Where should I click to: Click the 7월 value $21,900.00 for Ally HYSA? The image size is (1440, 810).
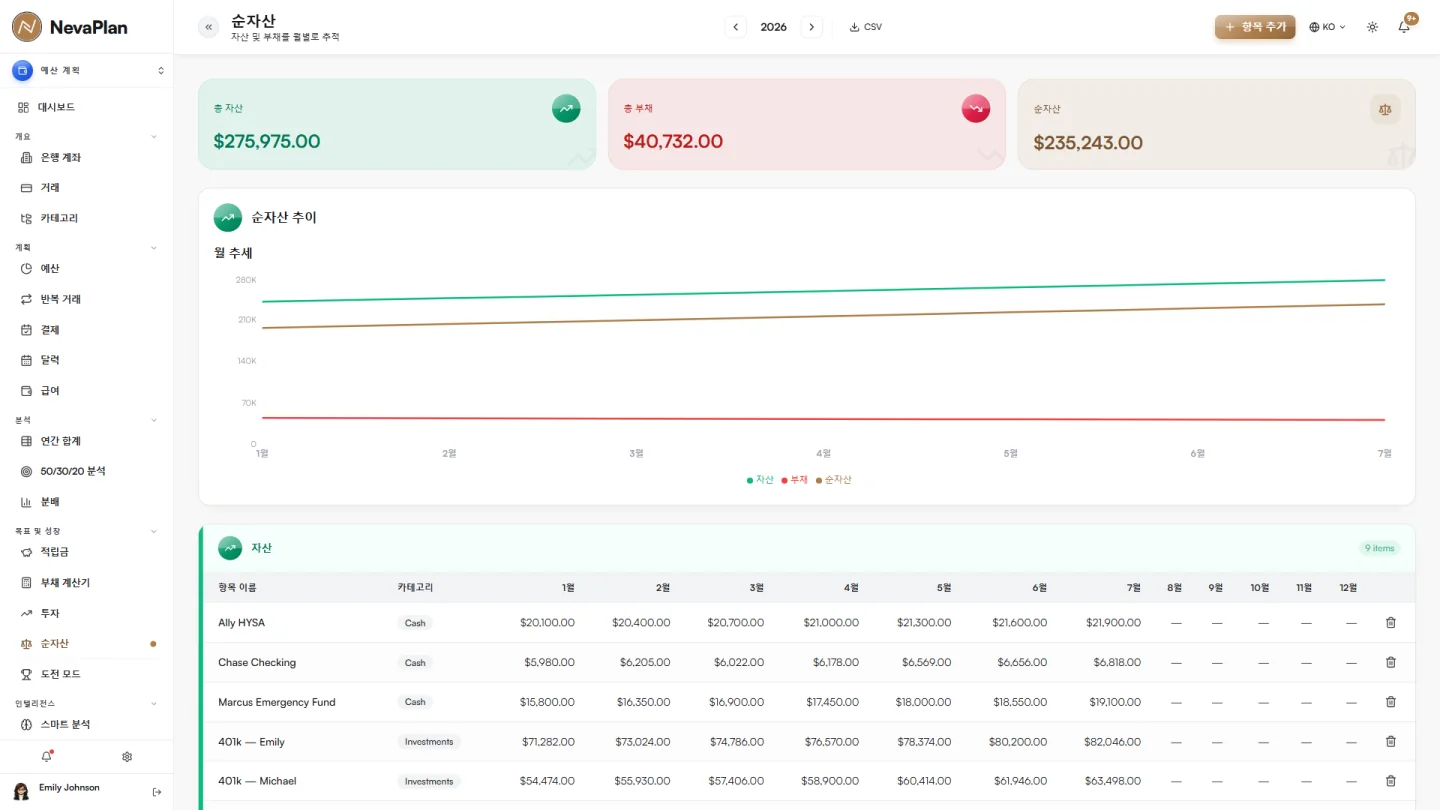click(x=1113, y=623)
